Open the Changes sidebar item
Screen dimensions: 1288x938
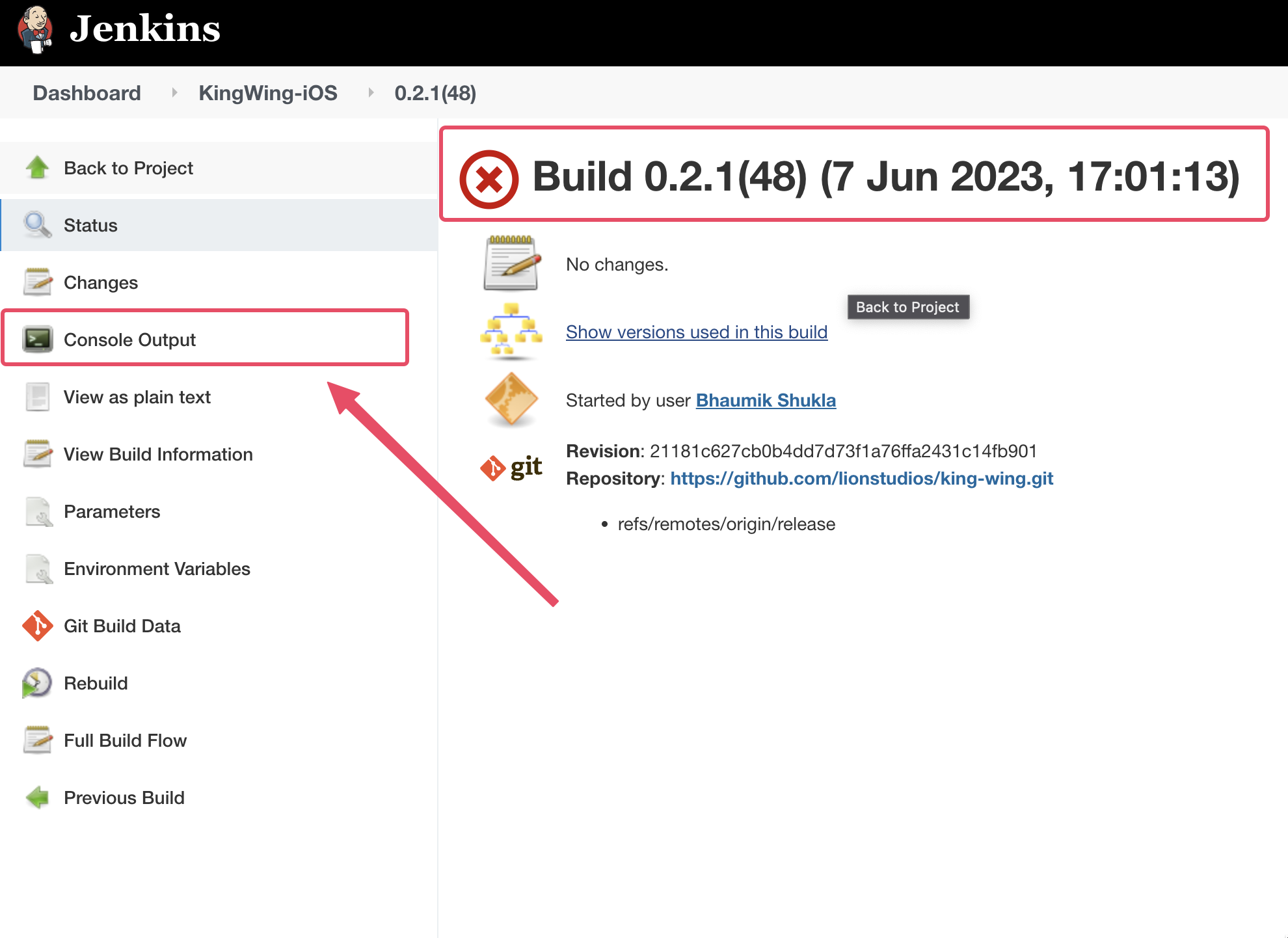click(x=101, y=282)
